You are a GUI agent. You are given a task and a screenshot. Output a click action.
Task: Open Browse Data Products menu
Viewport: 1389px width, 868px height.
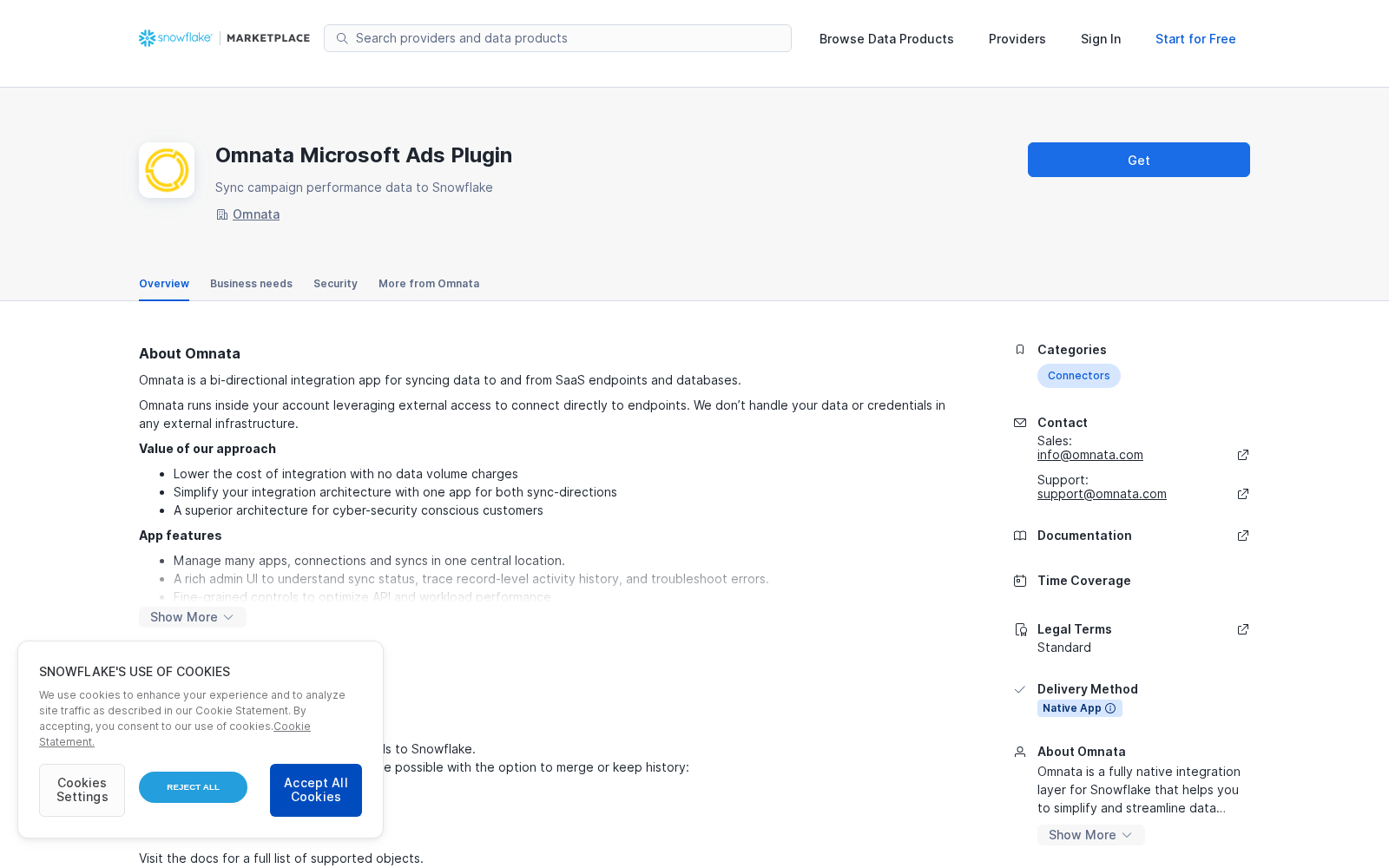pos(886,39)
